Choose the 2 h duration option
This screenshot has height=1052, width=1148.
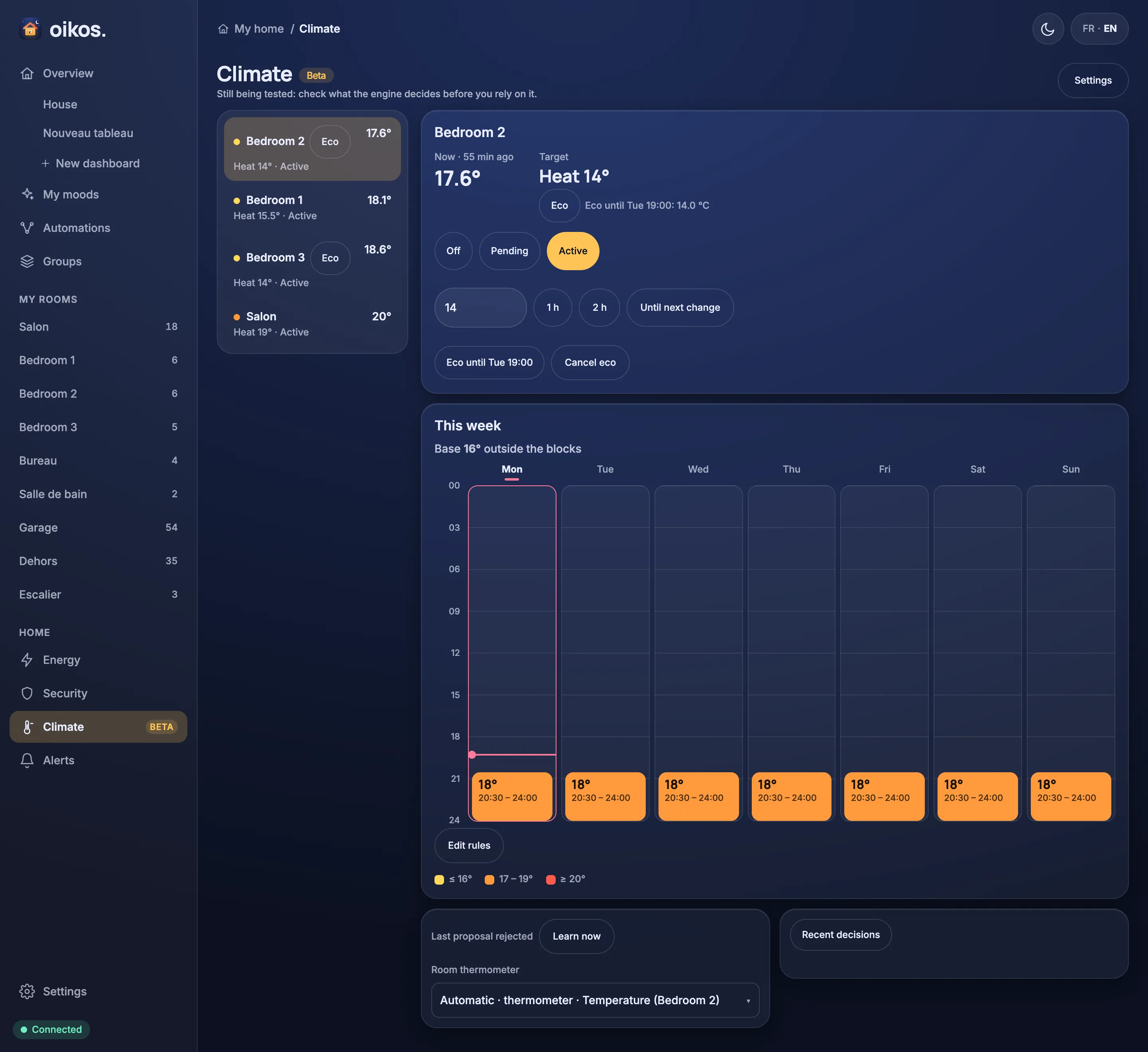pyautogui.click(x=599, y=307)
